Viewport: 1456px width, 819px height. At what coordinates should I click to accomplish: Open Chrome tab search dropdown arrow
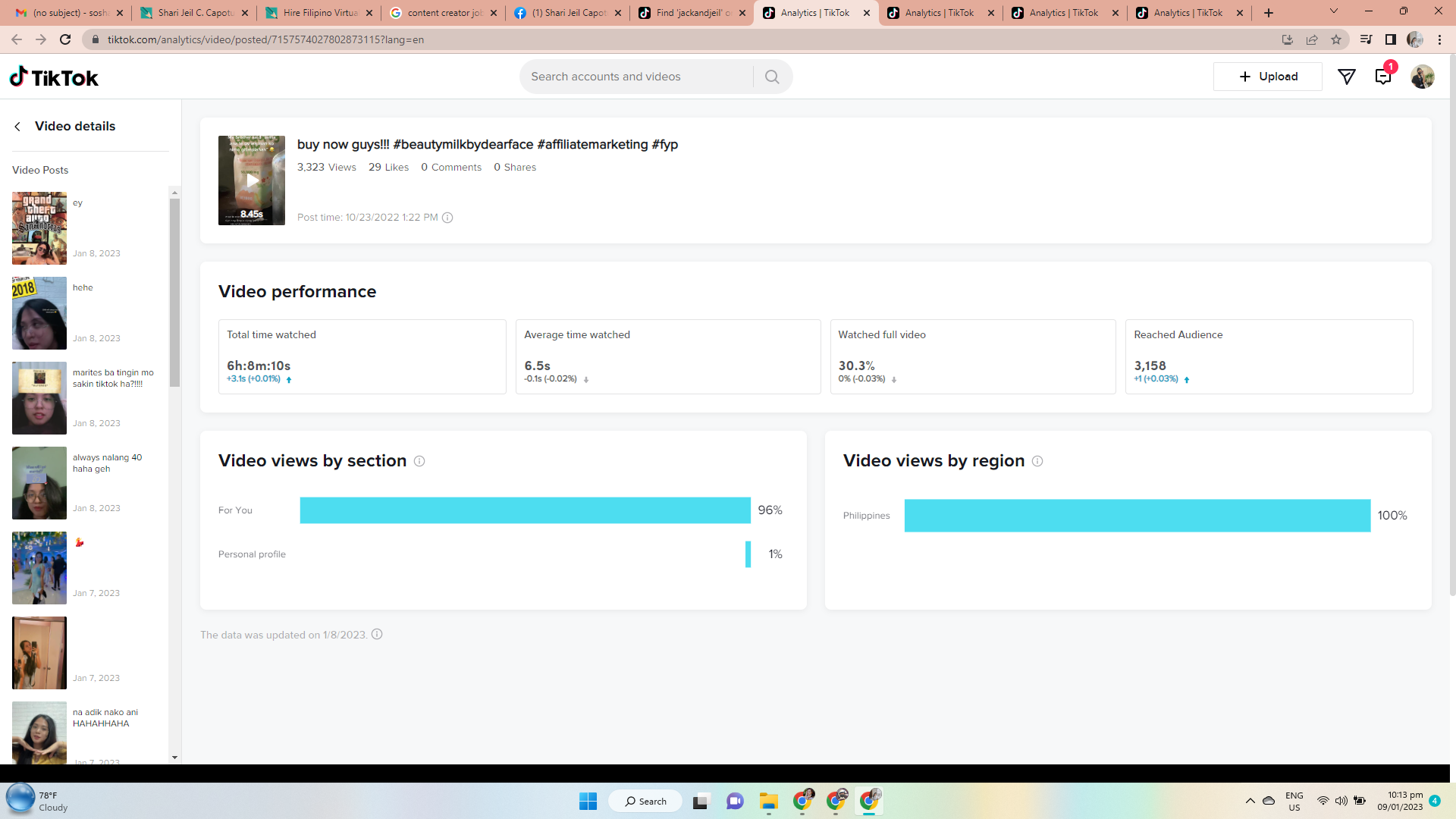pos(1333,11)
